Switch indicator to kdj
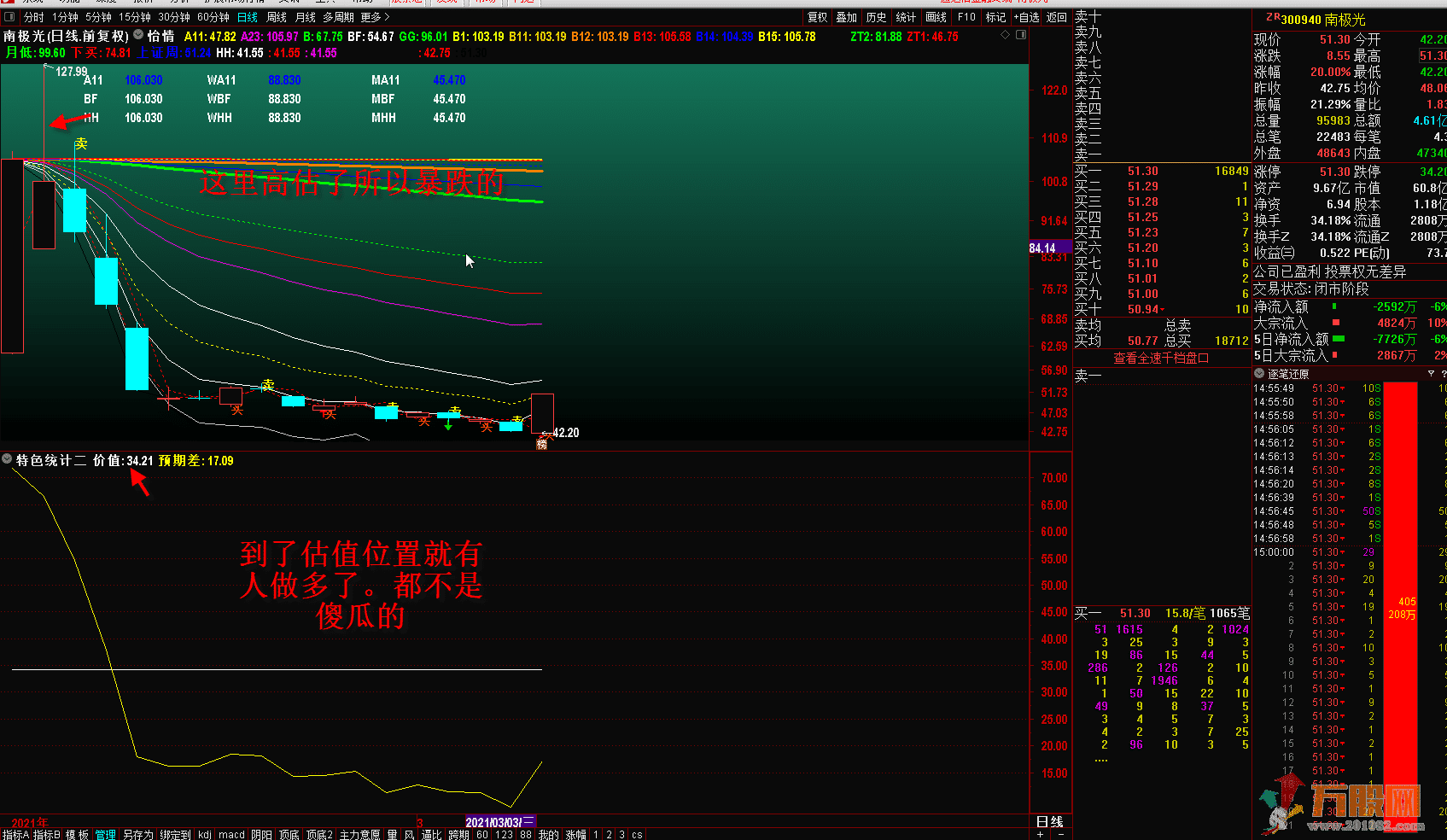Image resolution: width=1447 pixels, height=840 pixels. (x=205, y=834)
